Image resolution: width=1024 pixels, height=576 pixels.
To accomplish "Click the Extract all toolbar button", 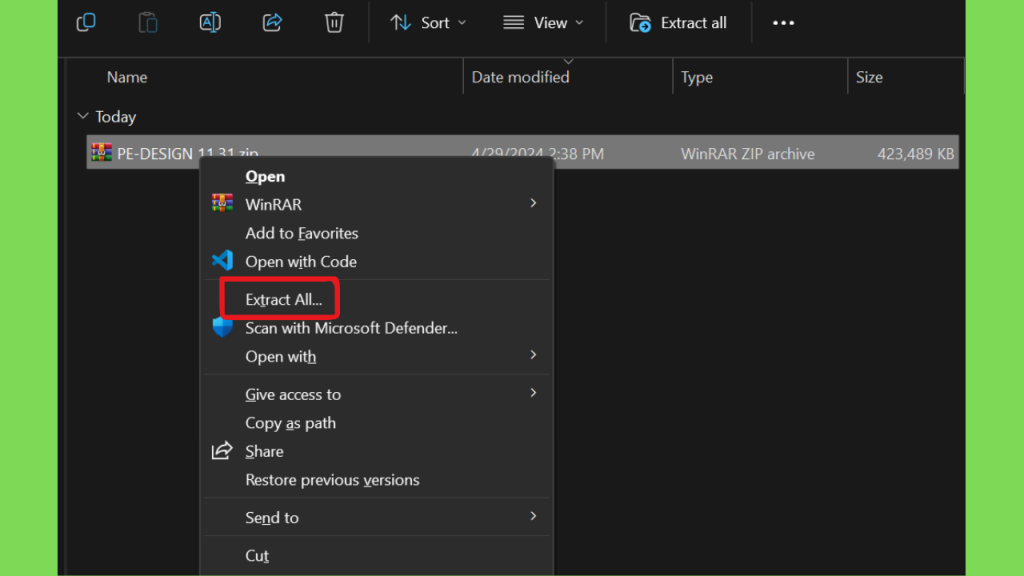I will point(678,23).
